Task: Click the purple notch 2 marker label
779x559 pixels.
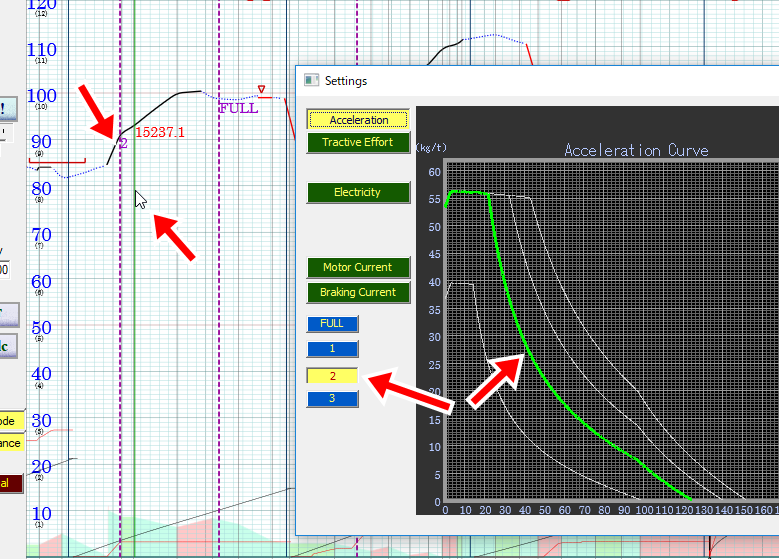Action: 123,143
